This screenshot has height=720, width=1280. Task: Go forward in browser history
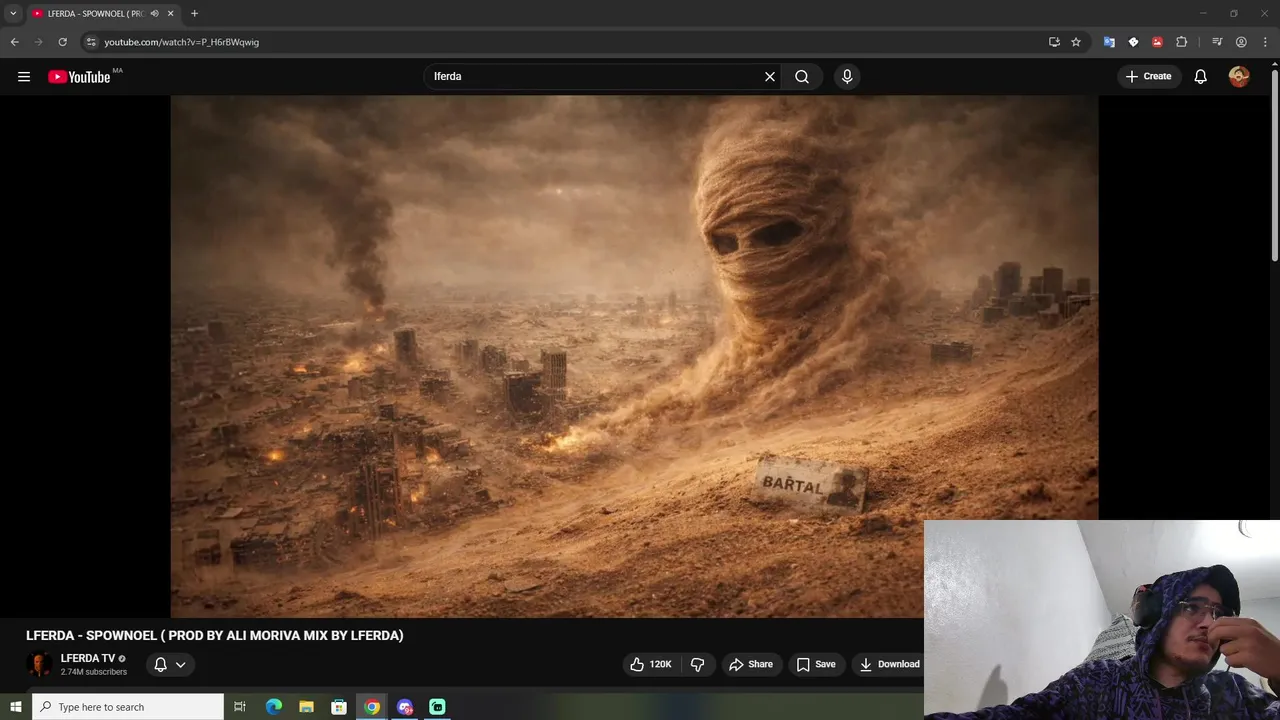point(38,42)
